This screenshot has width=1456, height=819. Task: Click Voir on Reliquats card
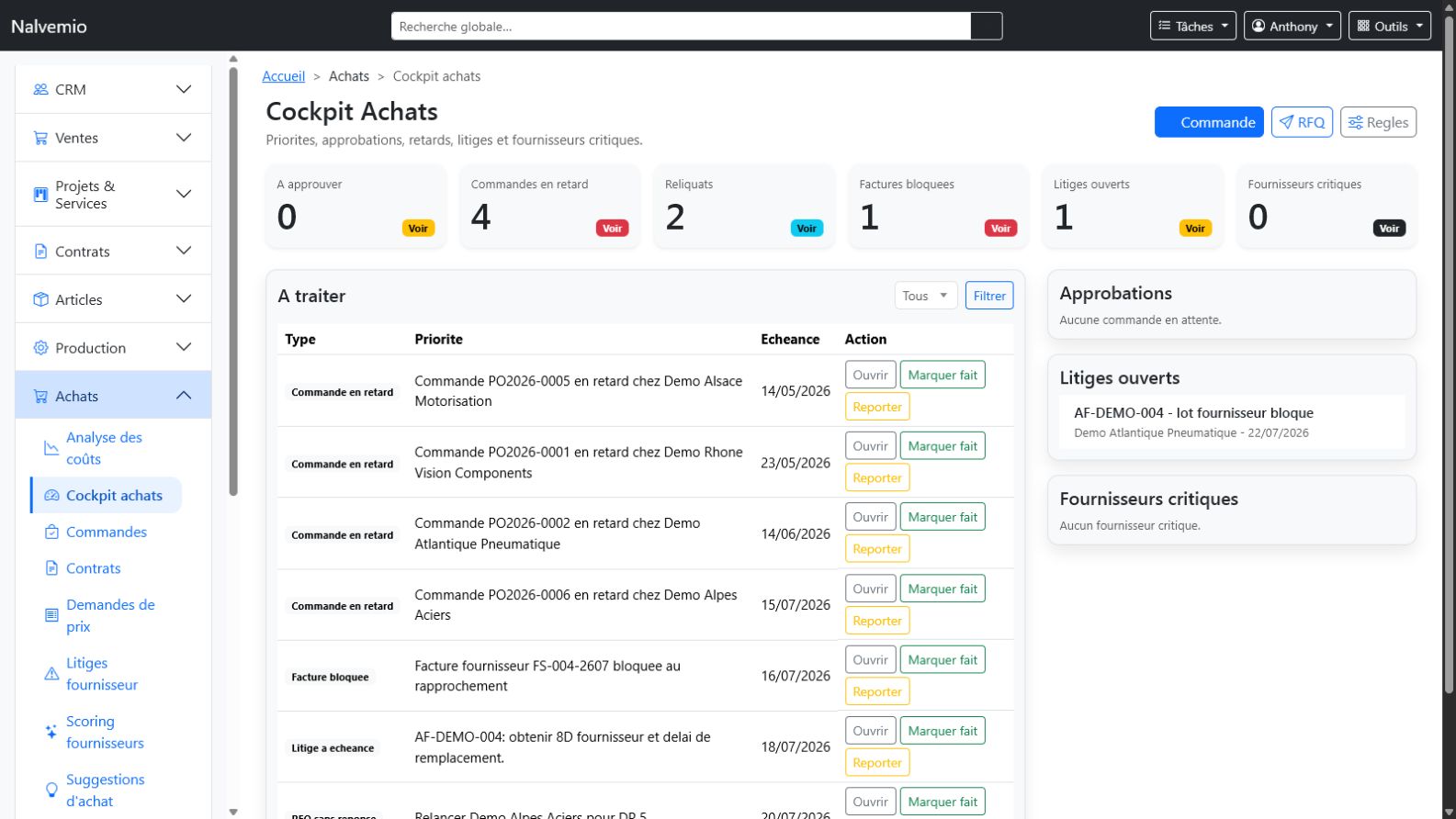tap(807, 229)
